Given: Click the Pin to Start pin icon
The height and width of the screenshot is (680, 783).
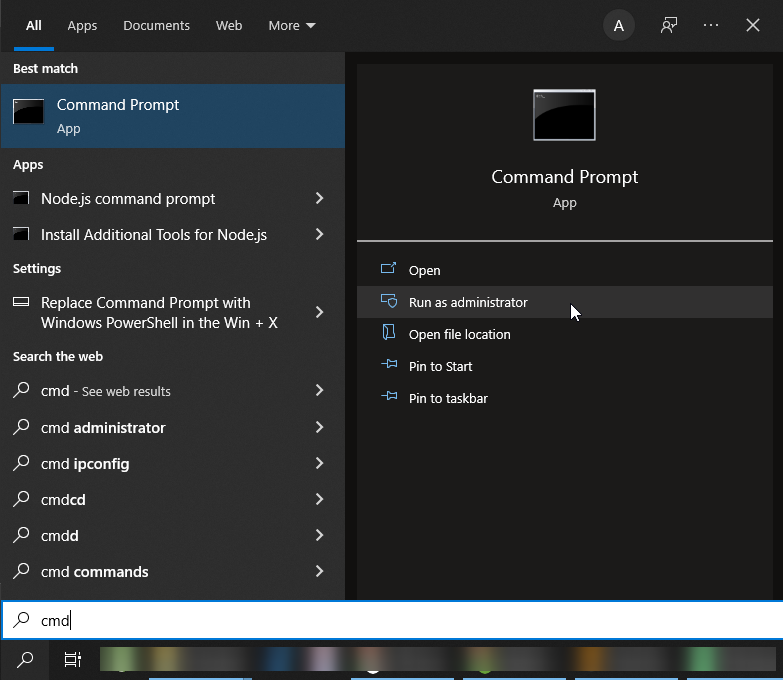Looking at the screenshot, I should point(389,364).
